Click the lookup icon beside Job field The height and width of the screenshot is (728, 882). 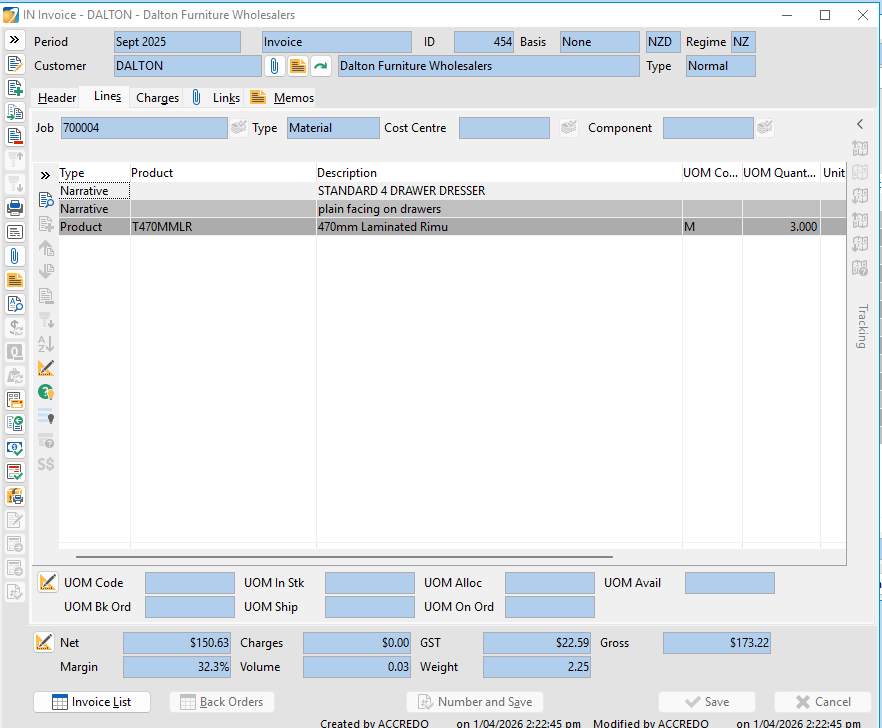(x=238, y=127)
